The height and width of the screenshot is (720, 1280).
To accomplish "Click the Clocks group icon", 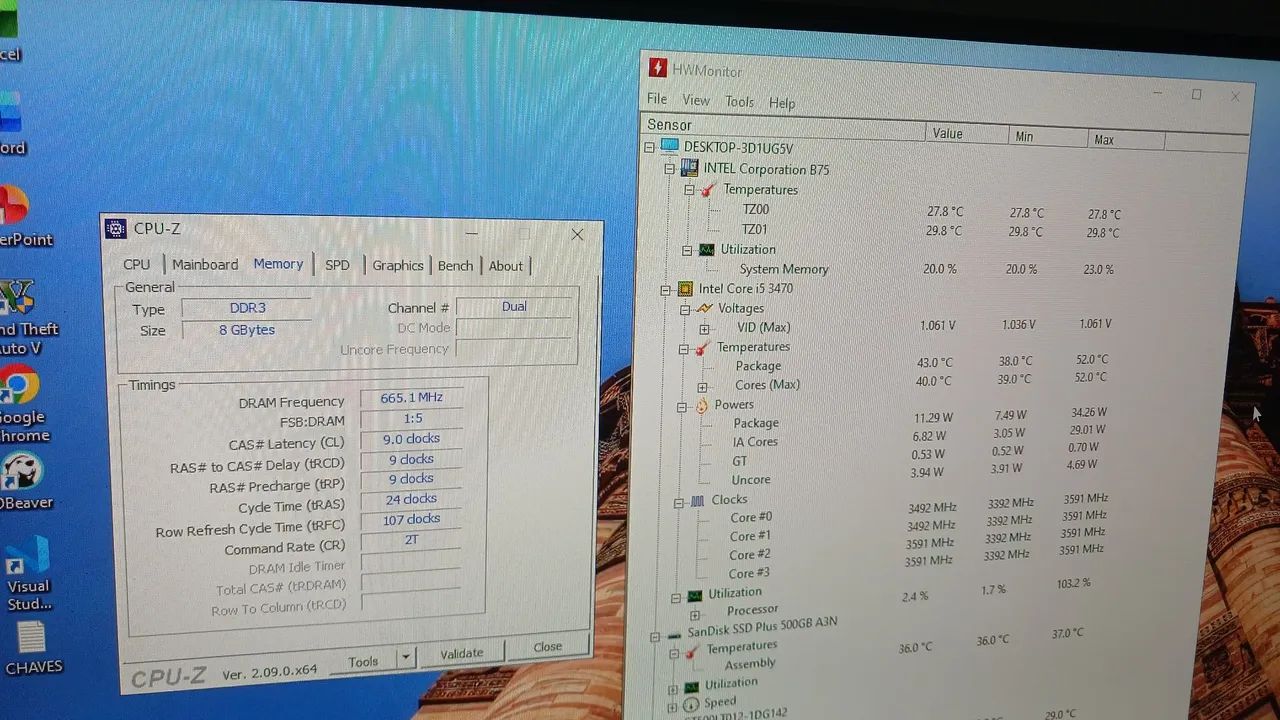I will (x=697, y=500).
